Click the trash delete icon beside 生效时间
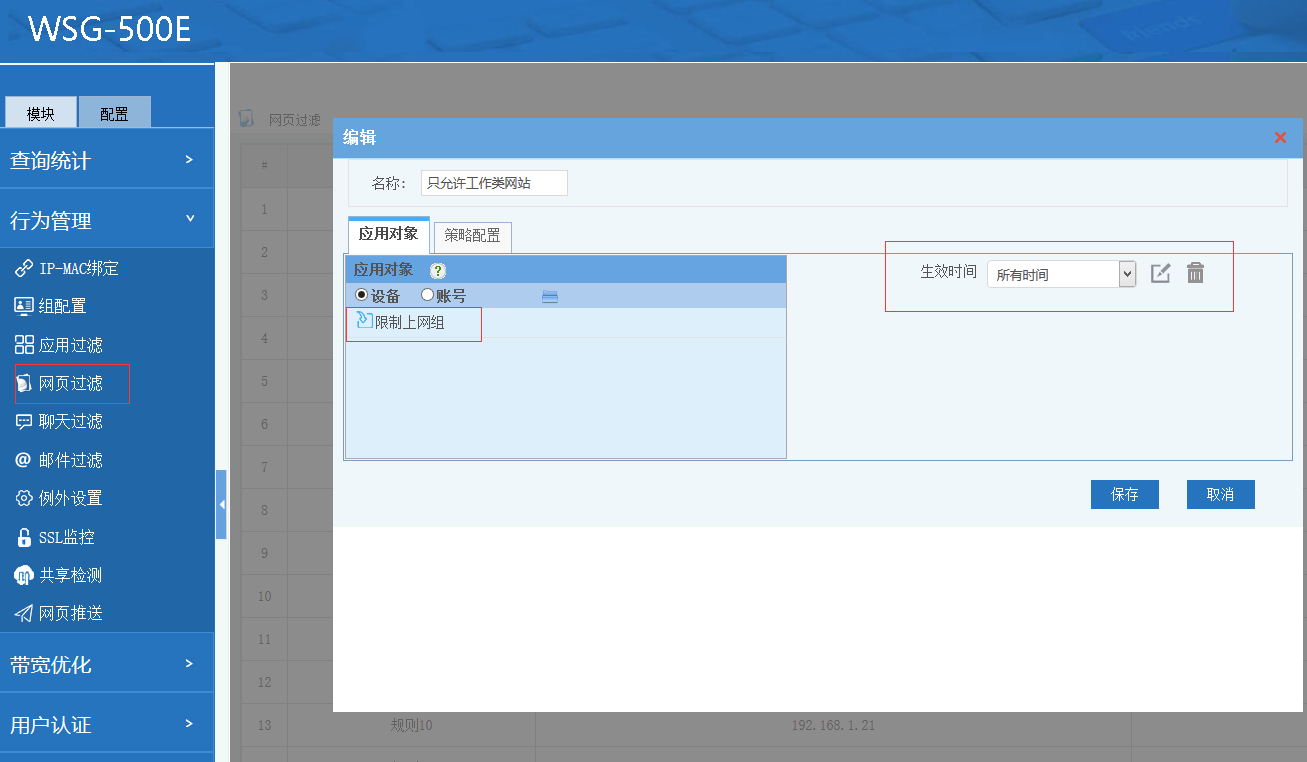 coord(1195,273)
